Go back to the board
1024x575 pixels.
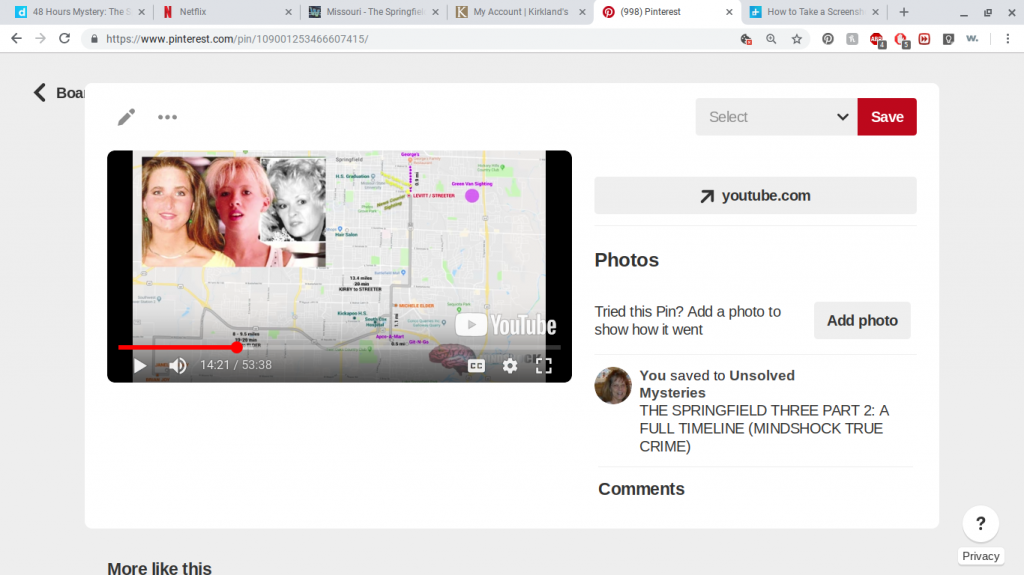tap(40, 93)
